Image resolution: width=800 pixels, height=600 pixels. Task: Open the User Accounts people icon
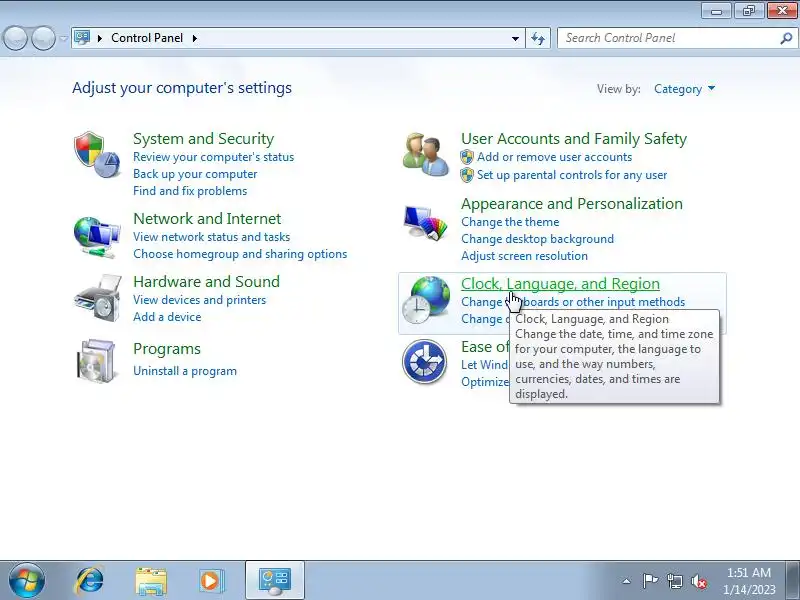(x=426, y=154)
